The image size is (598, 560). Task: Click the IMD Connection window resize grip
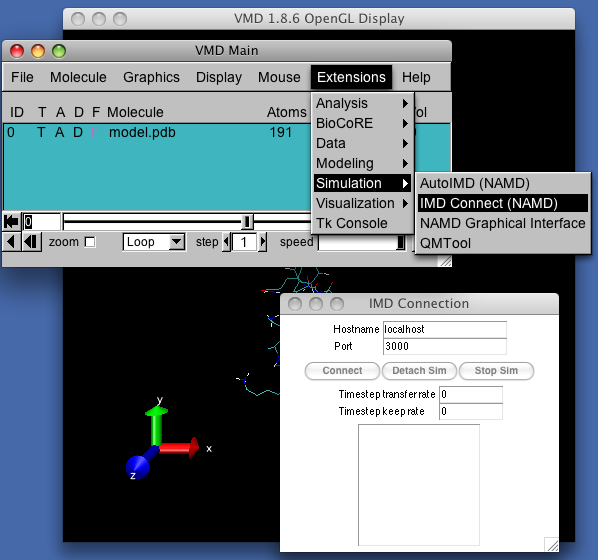(x=551, y=544)
